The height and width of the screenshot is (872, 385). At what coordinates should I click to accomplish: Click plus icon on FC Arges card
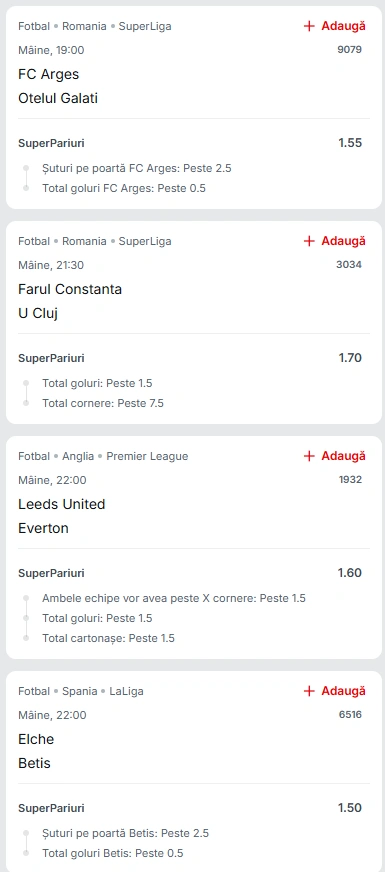[309, 26]
